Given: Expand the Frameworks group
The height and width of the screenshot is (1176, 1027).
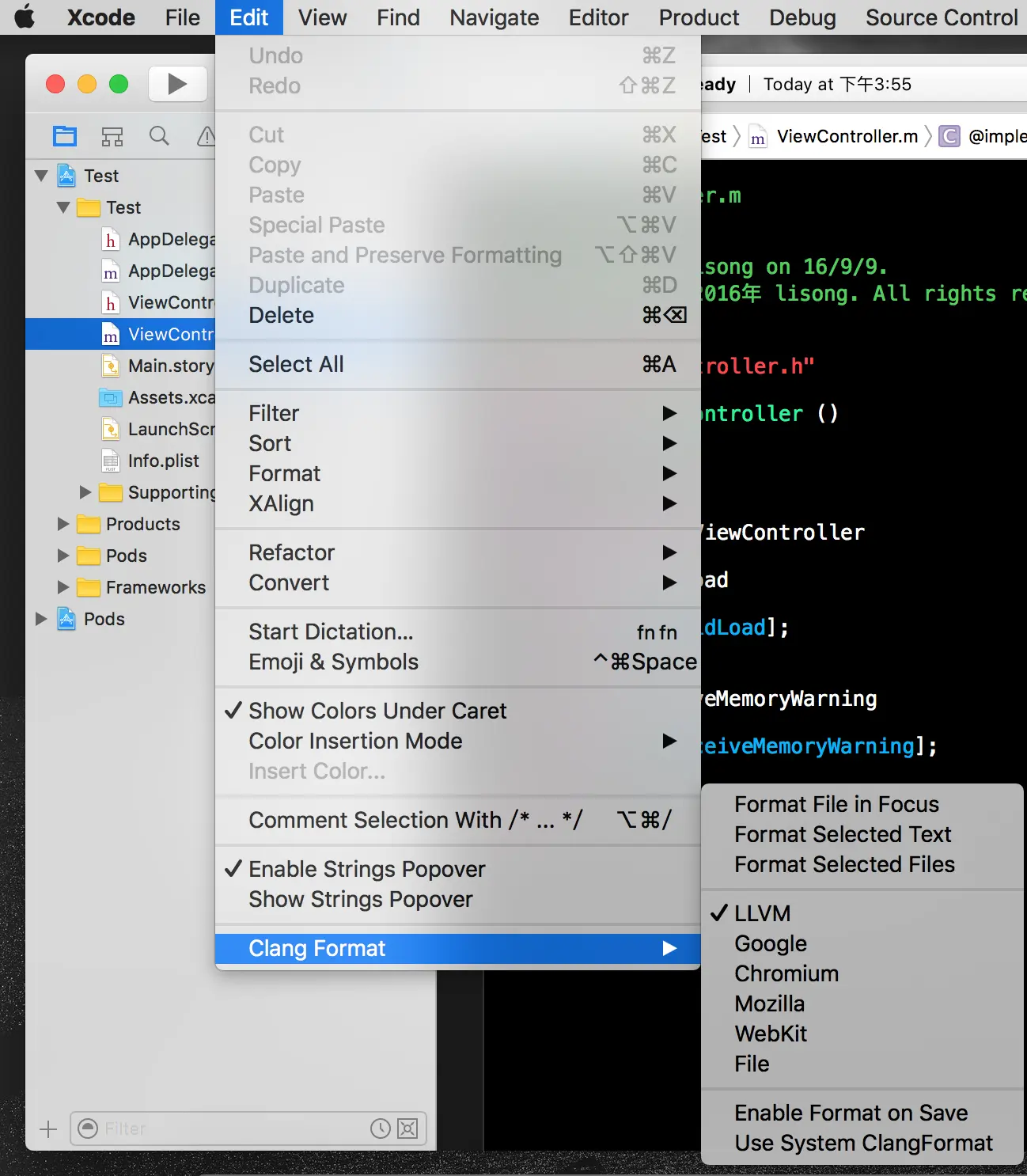Looking at the screenshot, I should click(63, 587).
